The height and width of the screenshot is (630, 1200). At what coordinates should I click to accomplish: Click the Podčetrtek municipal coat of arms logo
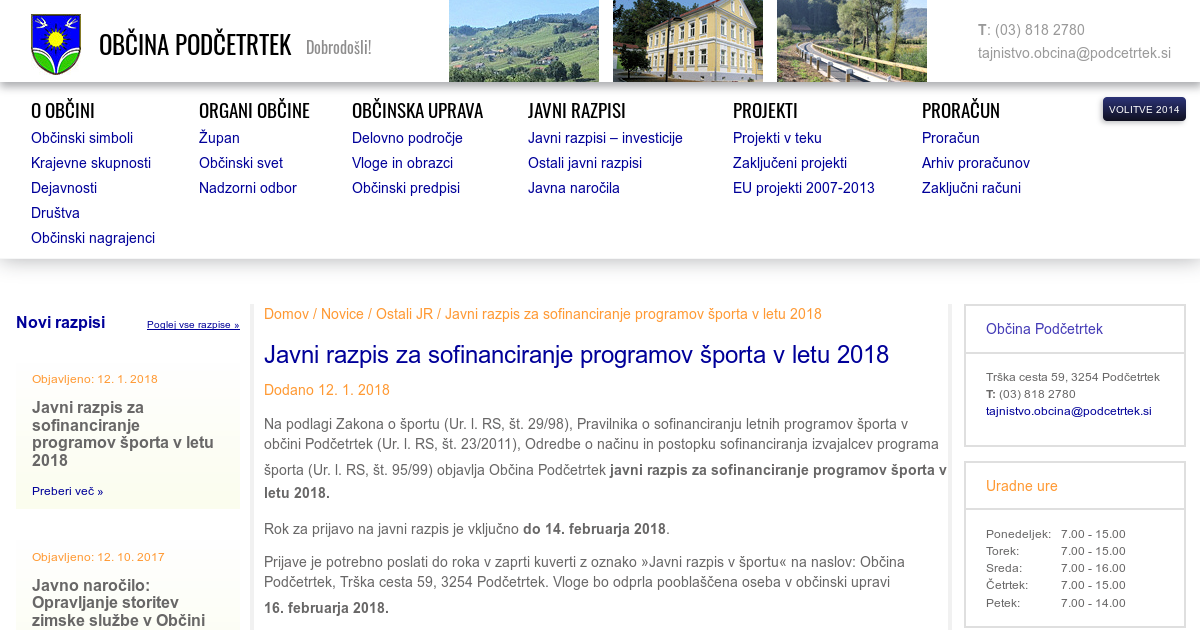coord(56,44)
